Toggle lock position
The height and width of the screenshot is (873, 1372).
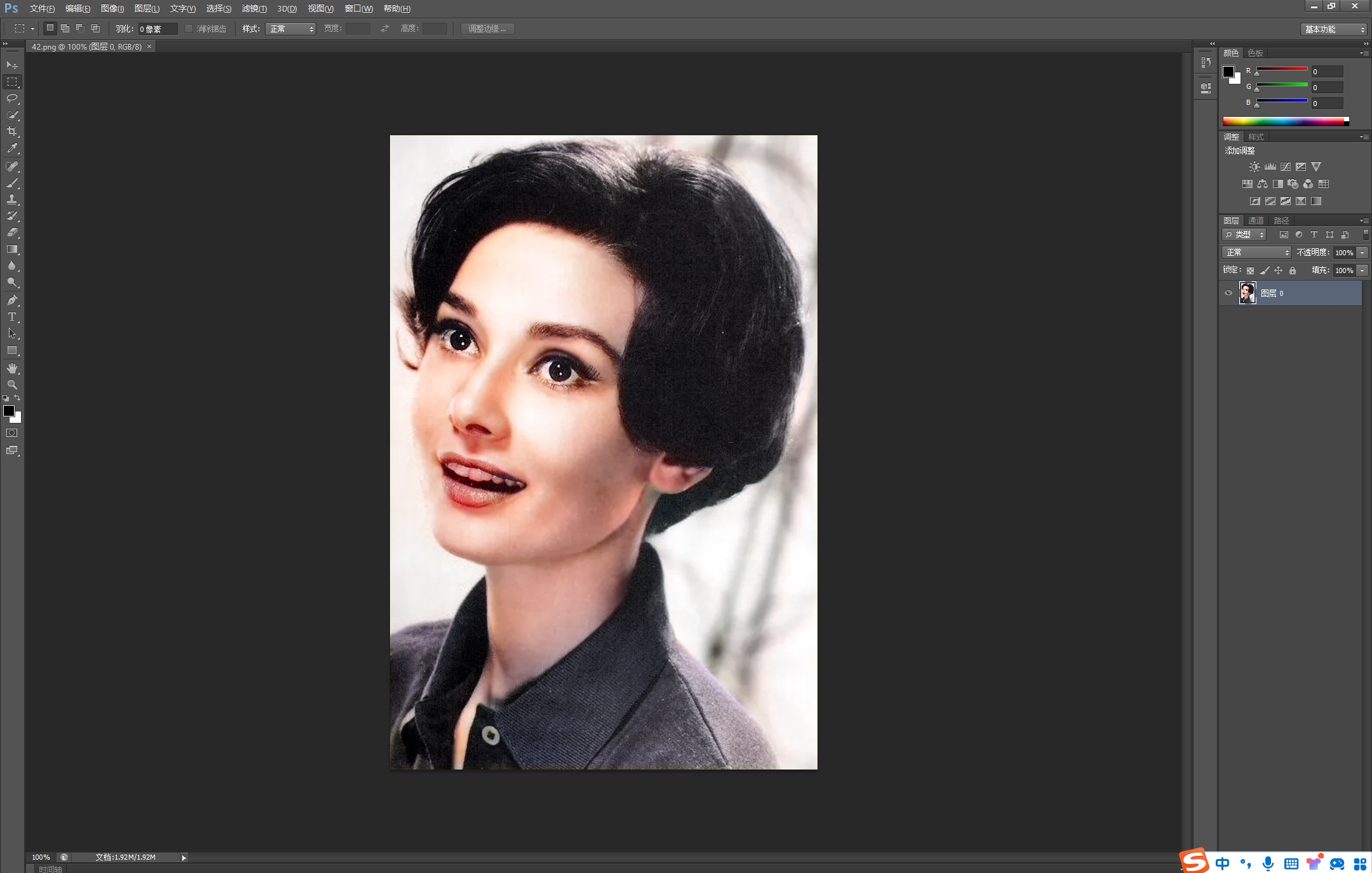(x=1279, y=270)
